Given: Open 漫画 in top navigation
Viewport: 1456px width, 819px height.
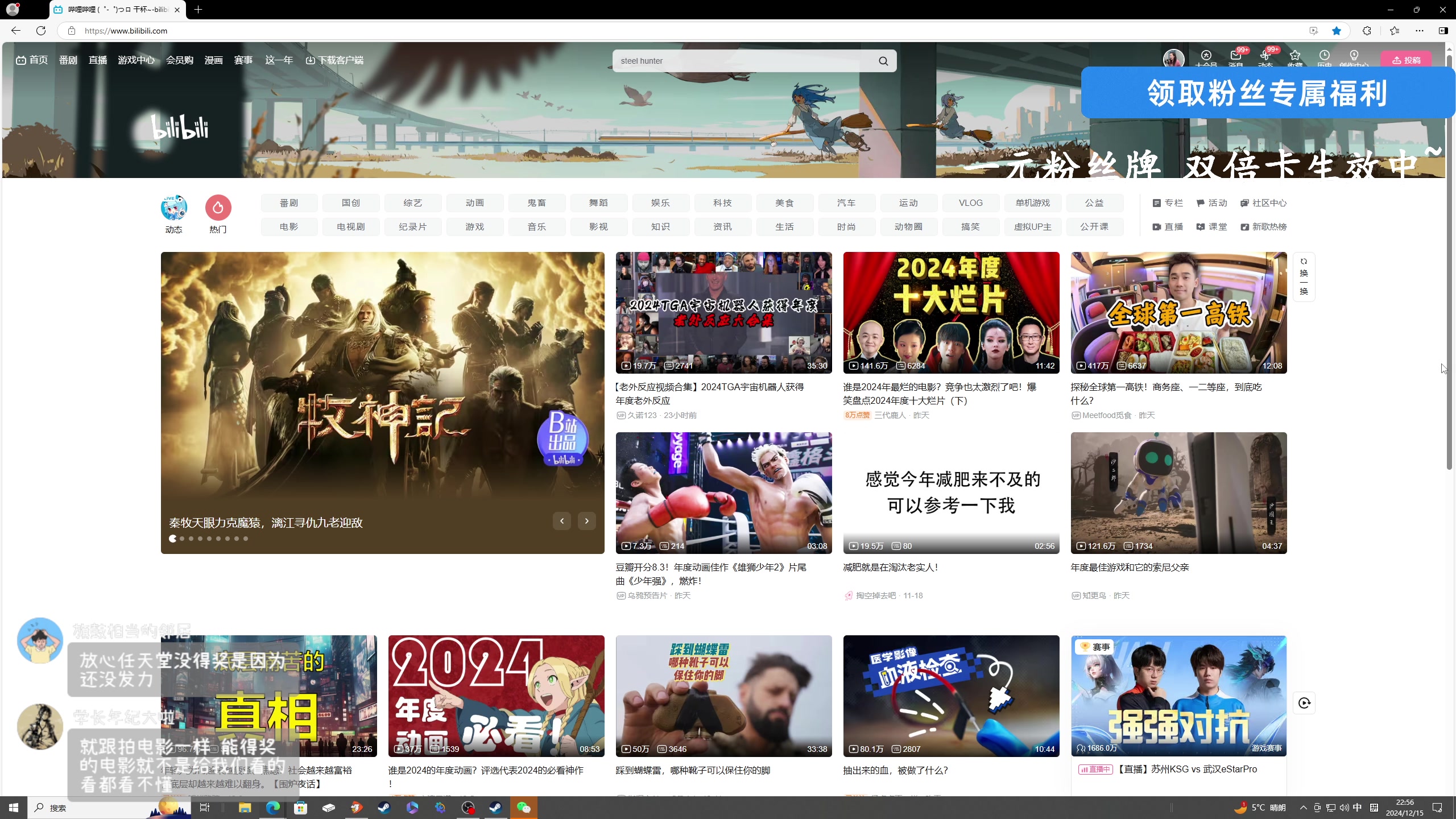Looking at the screenshot, I should (213, 60).
